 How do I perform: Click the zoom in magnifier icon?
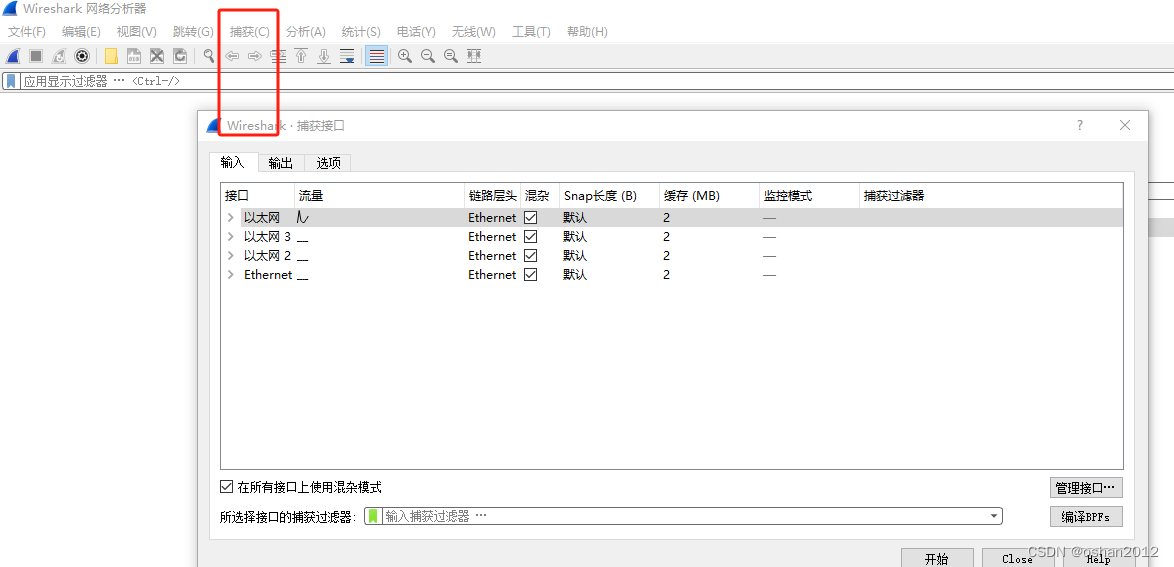[x=405, y=56]
